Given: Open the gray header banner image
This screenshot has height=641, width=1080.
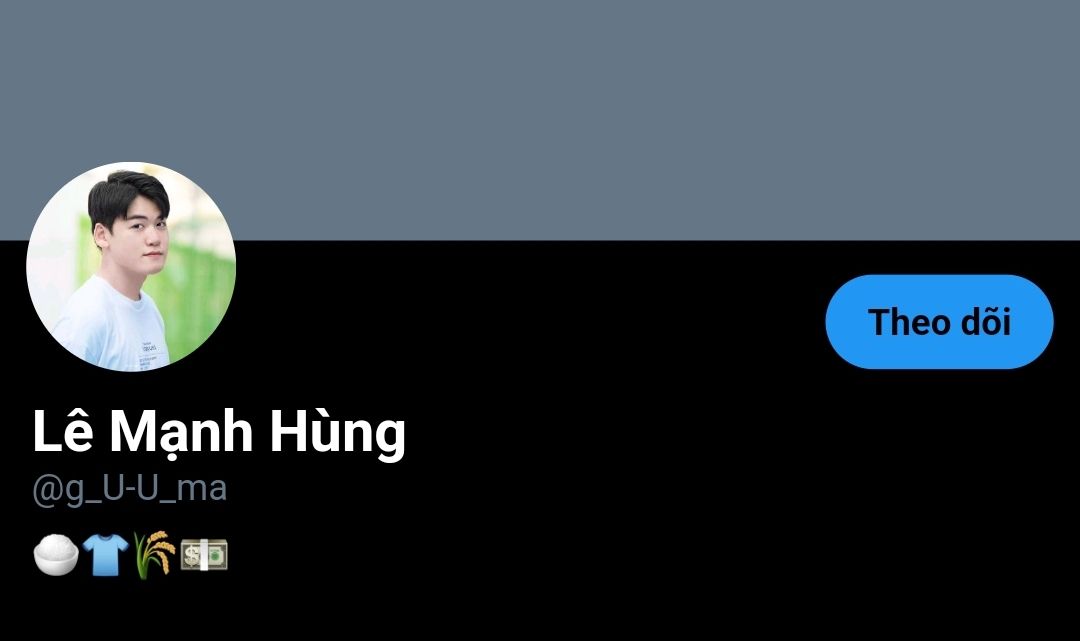Looking at the screenshot, I should pos(540,120).
